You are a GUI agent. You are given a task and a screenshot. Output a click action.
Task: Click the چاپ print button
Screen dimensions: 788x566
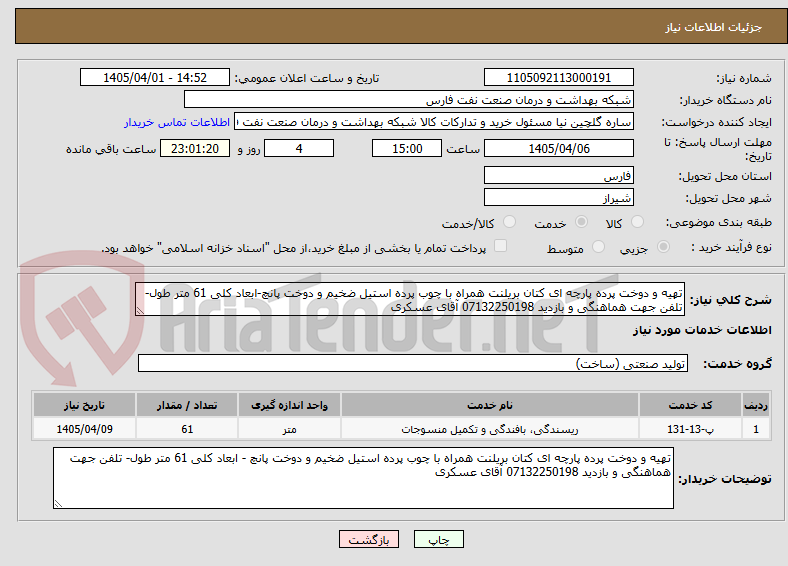439,539
